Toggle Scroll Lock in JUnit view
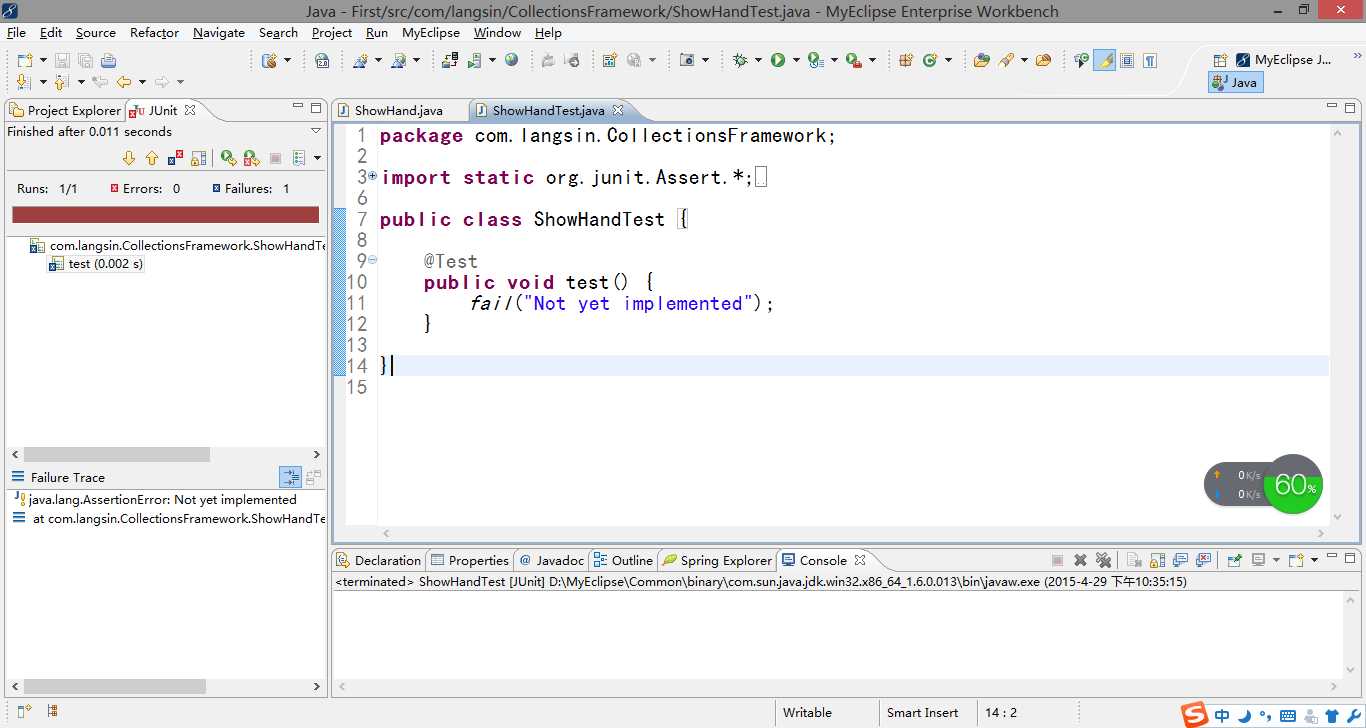Screen dimensions: 1366x728 tap(198, 158)
